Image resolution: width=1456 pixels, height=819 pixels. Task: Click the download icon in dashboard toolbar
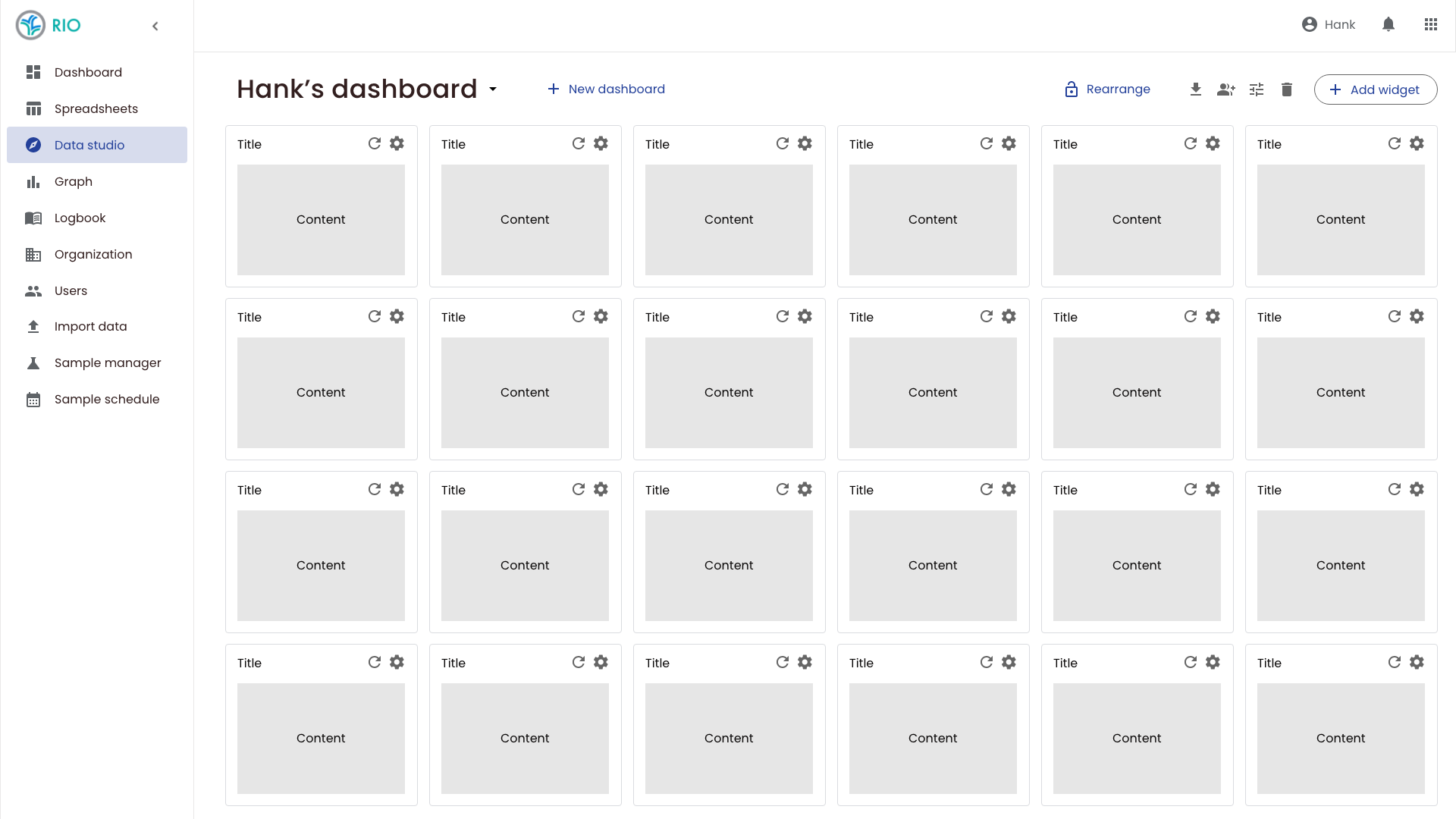click(x=1196, y=89)
